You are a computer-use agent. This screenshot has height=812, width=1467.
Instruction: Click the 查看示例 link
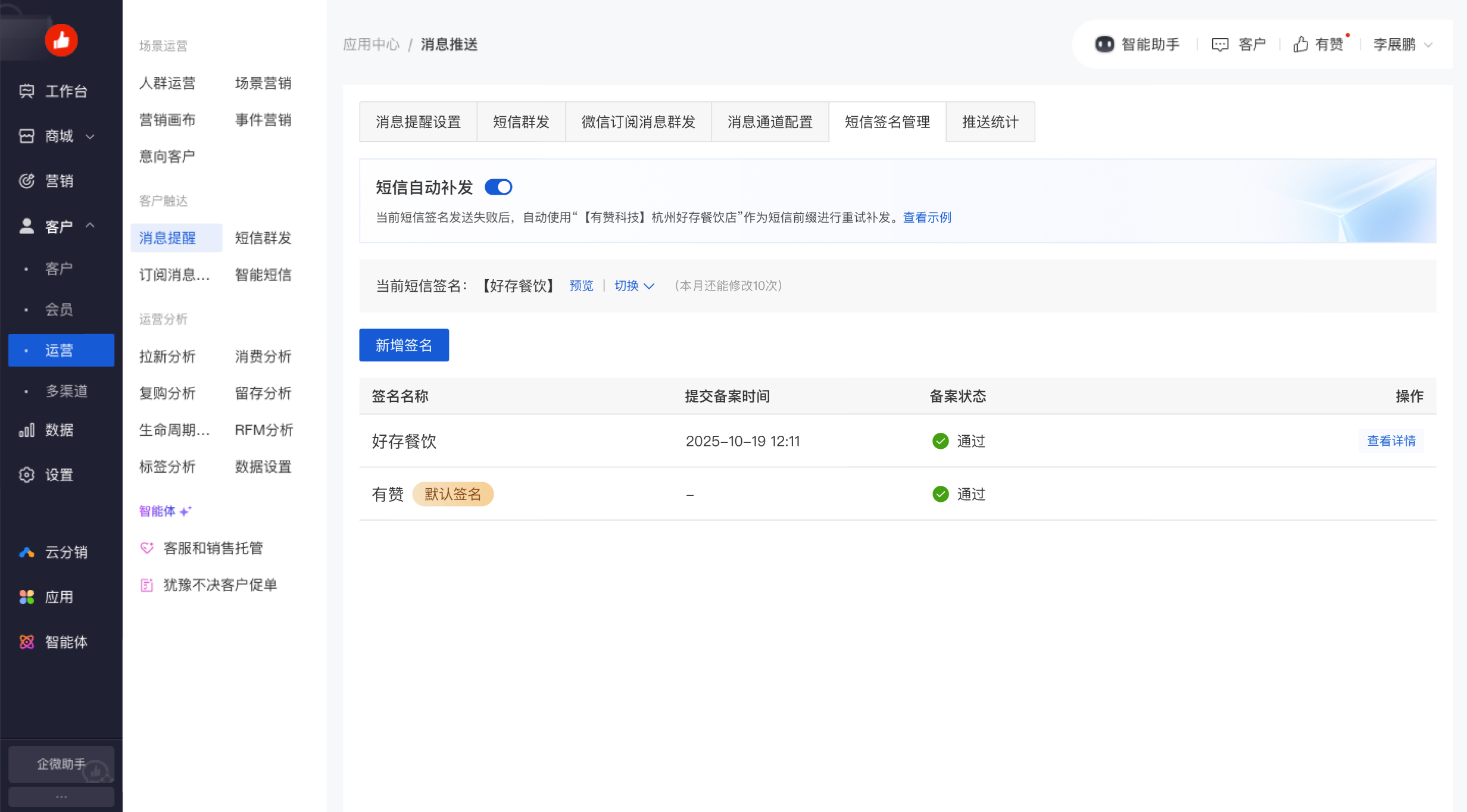click(x=926, y=218)
